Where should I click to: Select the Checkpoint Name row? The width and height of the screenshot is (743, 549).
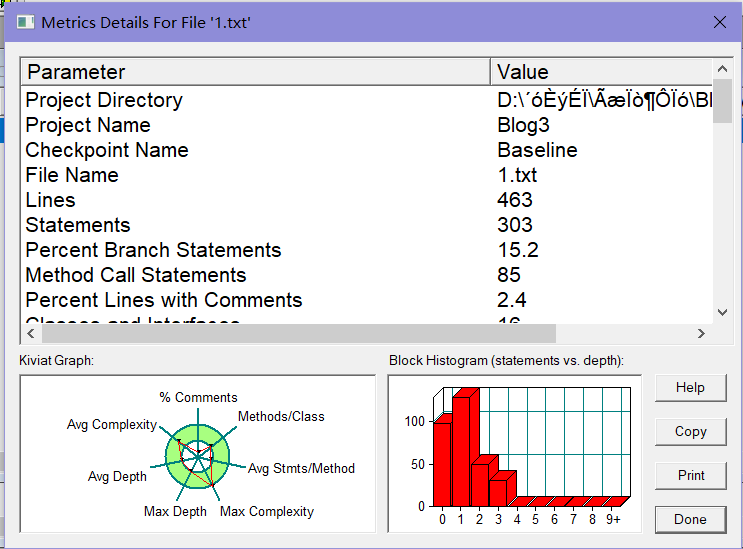coord(367,150)
